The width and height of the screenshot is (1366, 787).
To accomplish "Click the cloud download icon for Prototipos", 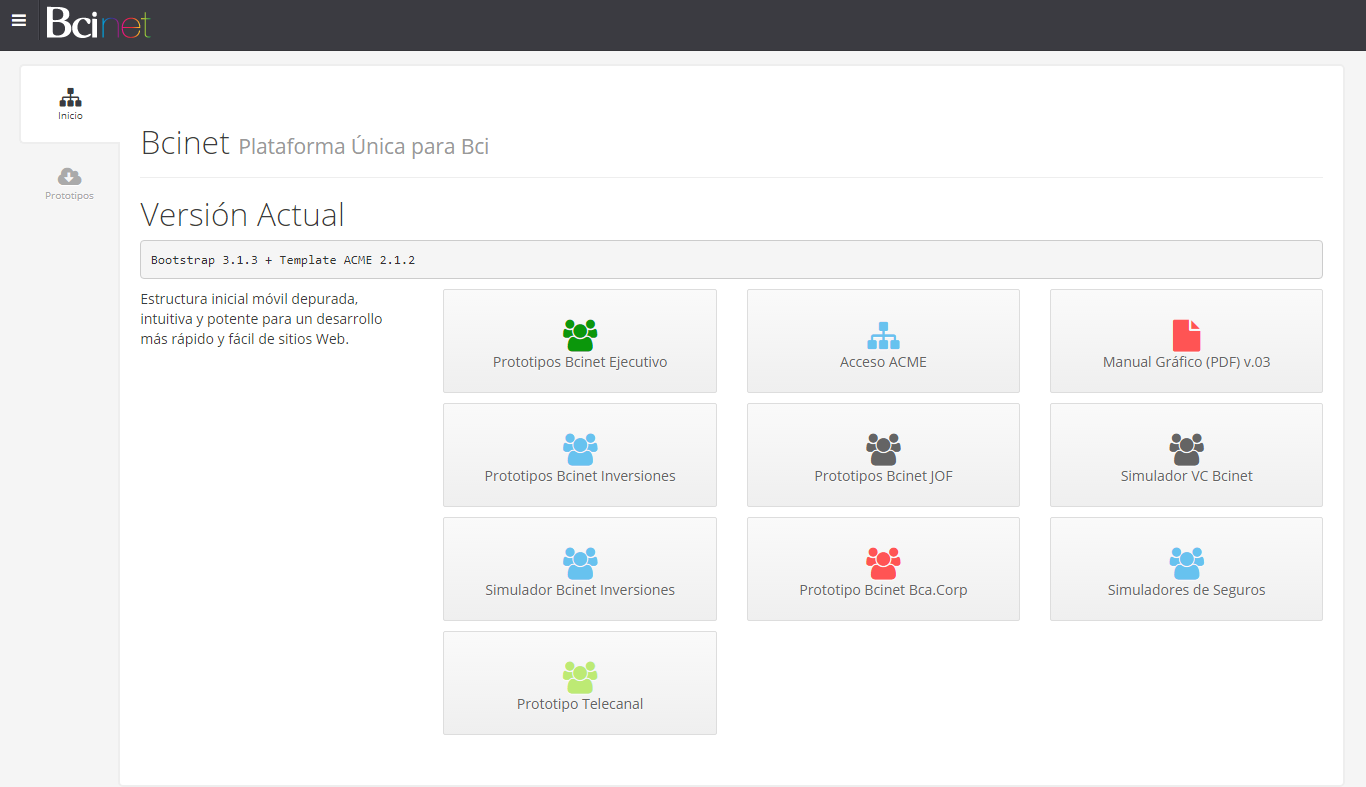I will pyautogui.click(x=69, y=177).
